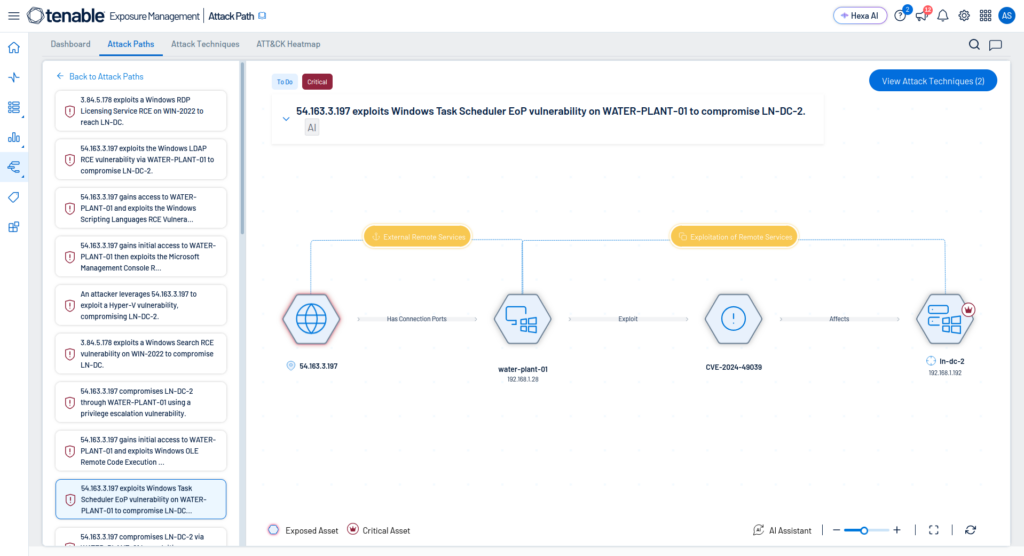Screen dimensions: 1024x556
Task: Open the announcements megaphone icon
Action: point(921,16)
